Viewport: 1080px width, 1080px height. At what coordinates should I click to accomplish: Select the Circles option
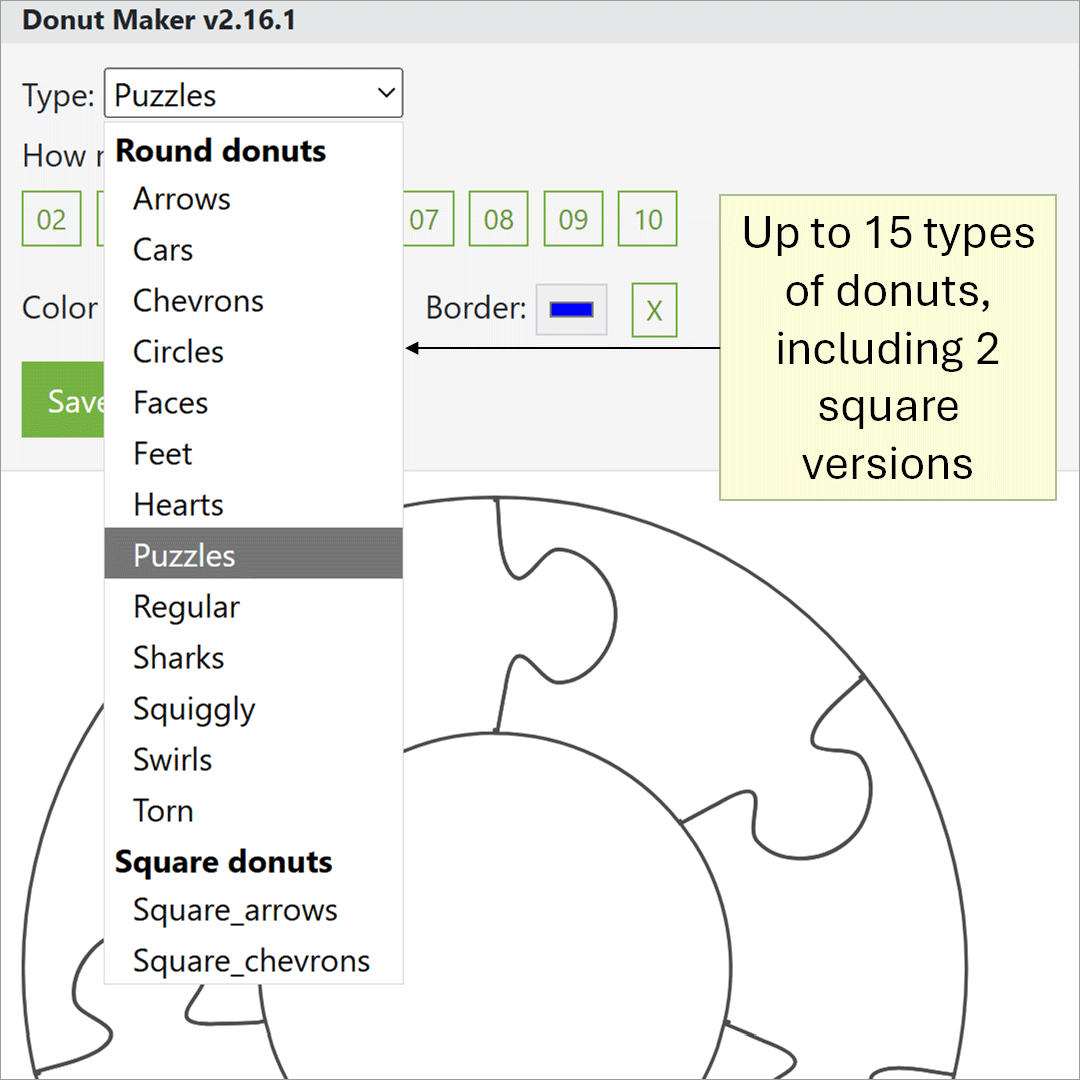(178, 352)
